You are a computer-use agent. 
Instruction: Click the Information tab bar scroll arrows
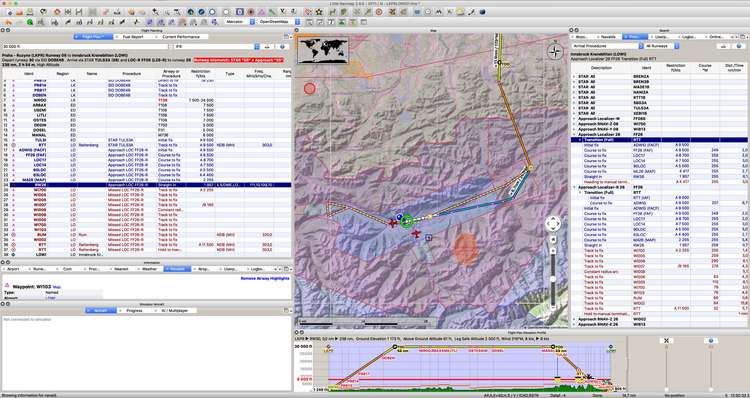tap(277, 269)
